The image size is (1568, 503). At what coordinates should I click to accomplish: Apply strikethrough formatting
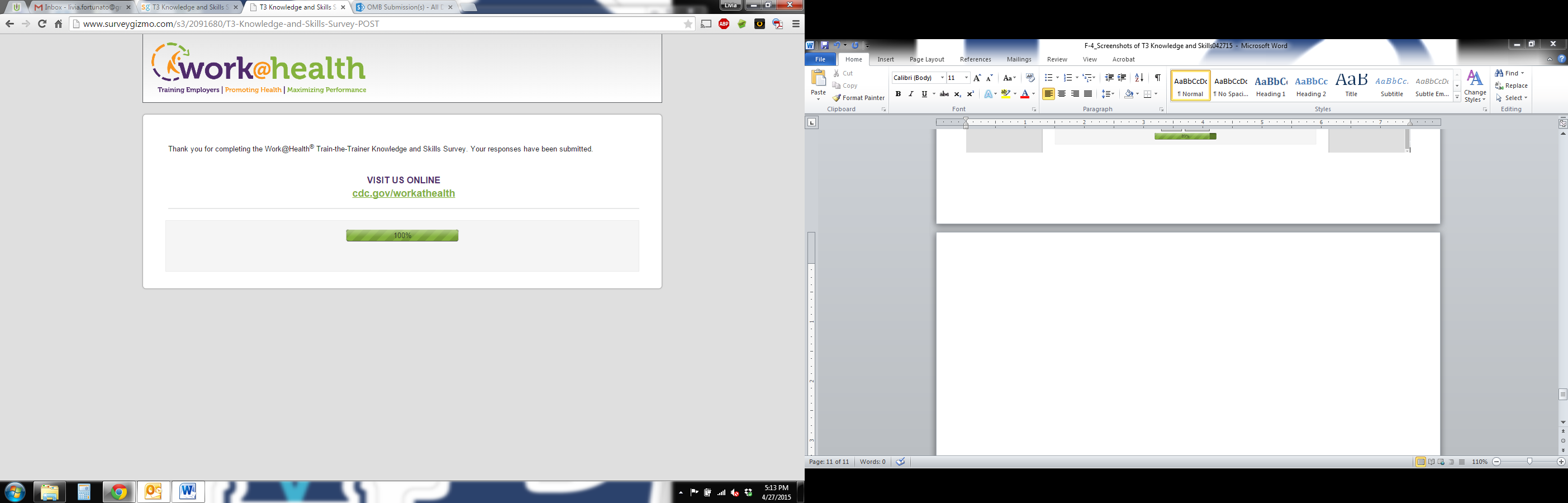point(944,94)
